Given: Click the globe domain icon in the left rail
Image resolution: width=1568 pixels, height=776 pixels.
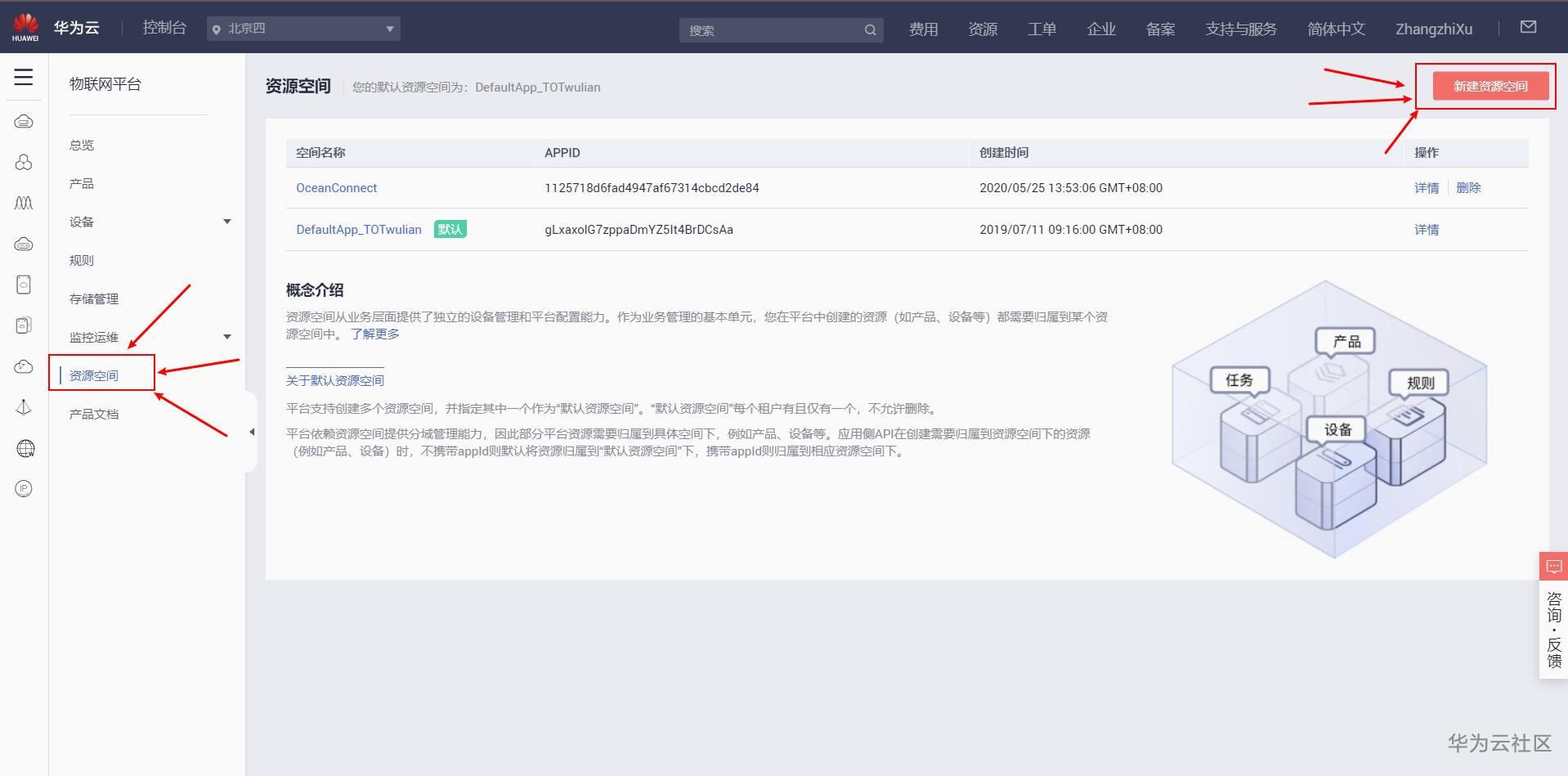Looking at the screenshot, I should click(x=25, y=448).
